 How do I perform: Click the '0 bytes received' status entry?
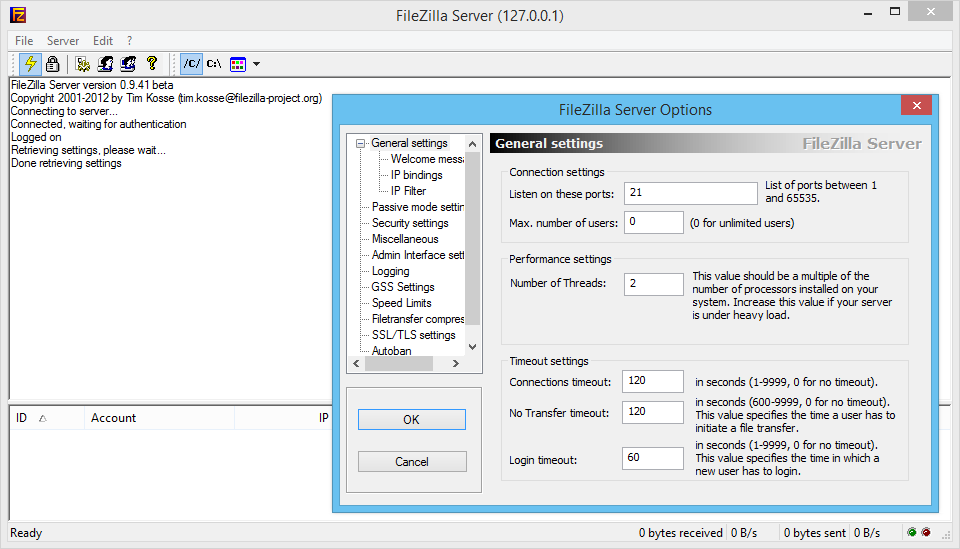pos(680,533)
